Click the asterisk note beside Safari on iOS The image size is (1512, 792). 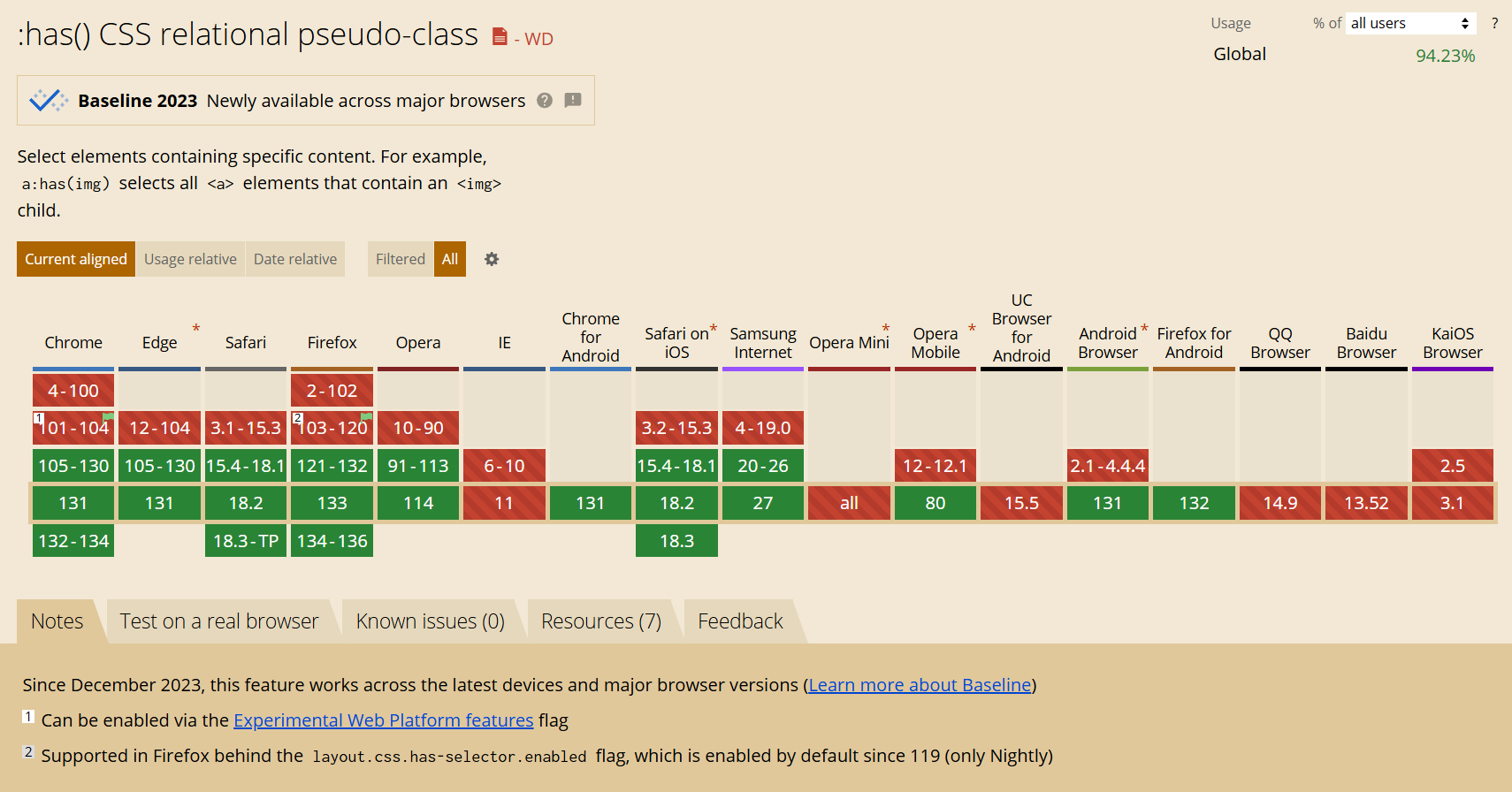coord(714,329)
